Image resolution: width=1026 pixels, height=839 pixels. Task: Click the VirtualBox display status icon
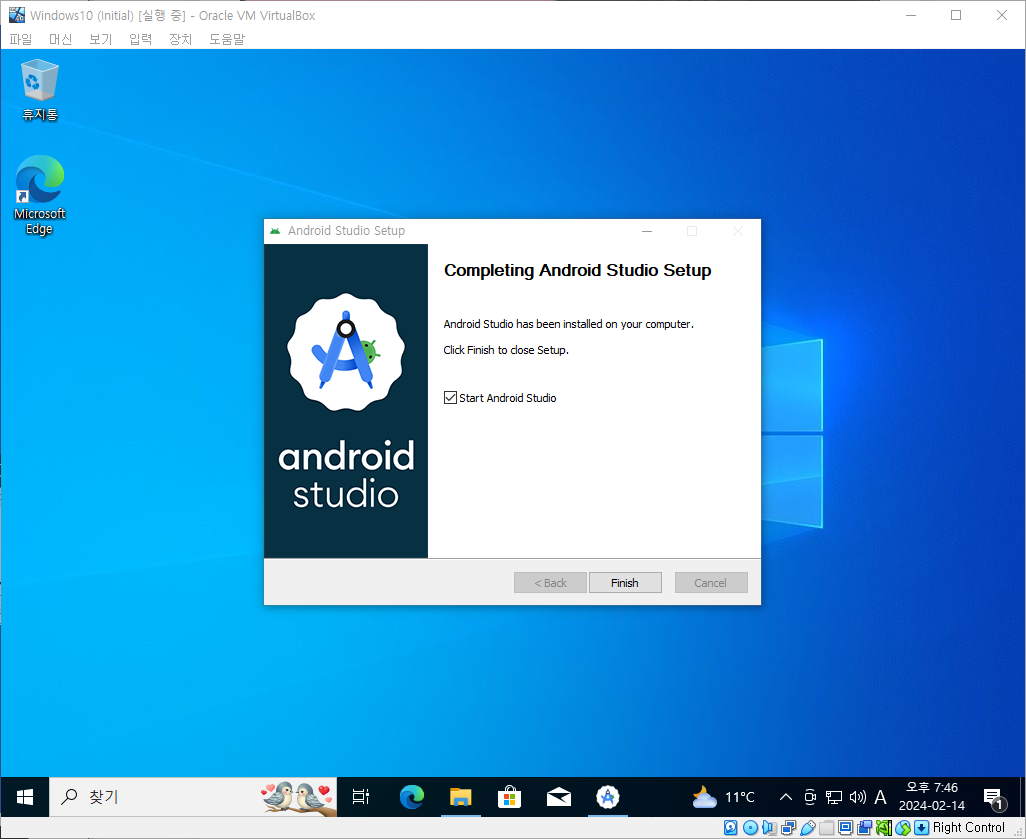(845, 828)
